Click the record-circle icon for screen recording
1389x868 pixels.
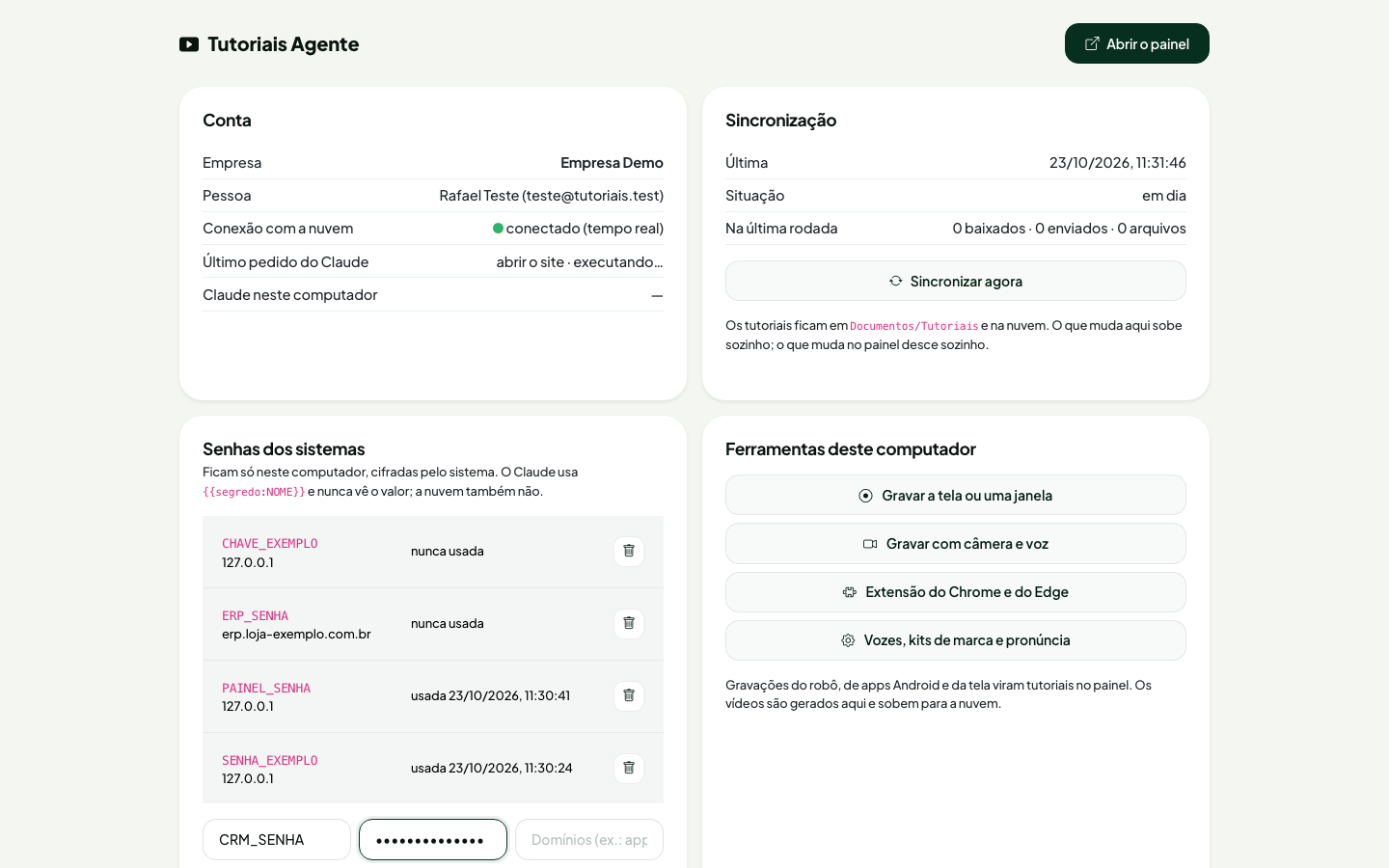[x=865, y=496]
